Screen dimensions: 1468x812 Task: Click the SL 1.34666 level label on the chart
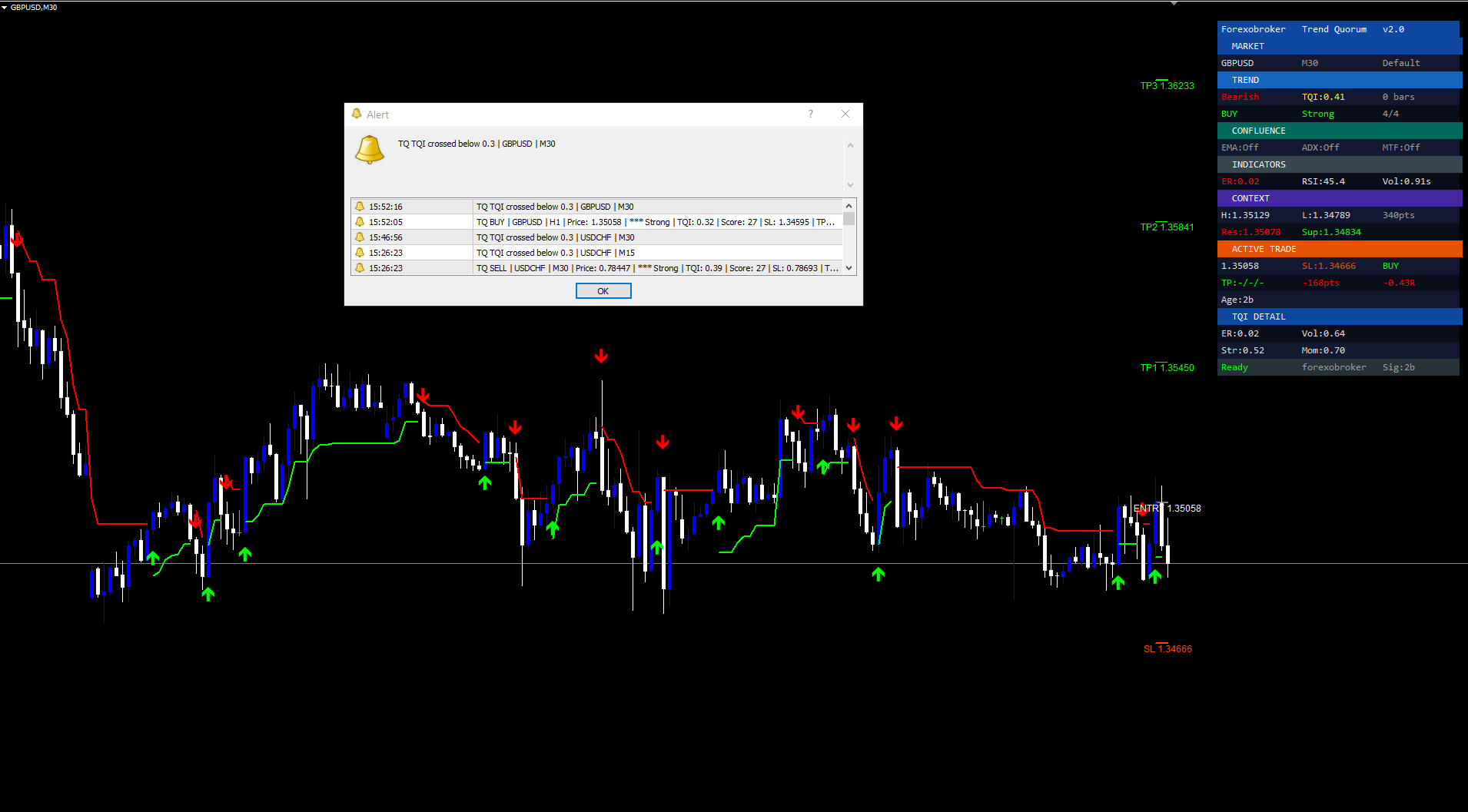pyautogui.click(x=1167, y=649)
